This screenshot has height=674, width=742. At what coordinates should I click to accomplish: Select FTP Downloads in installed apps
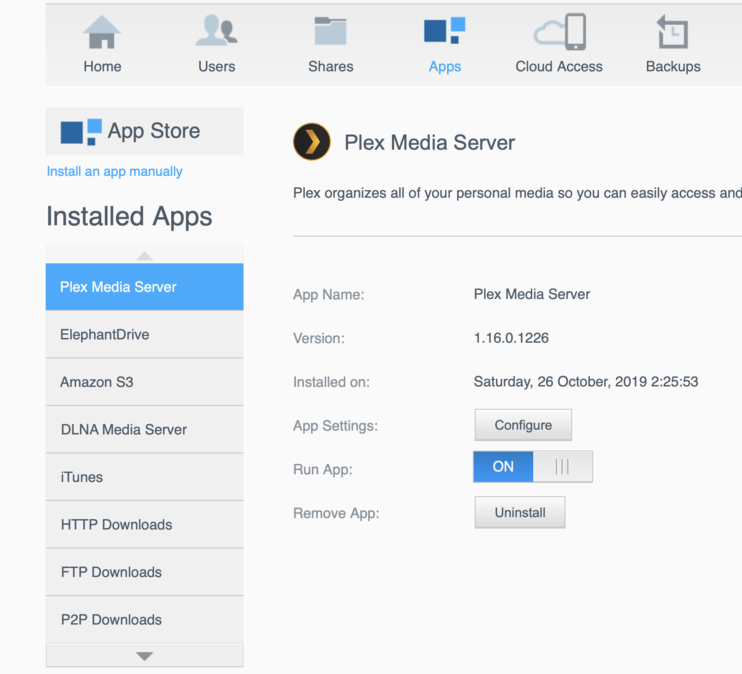tap(144, 572)
